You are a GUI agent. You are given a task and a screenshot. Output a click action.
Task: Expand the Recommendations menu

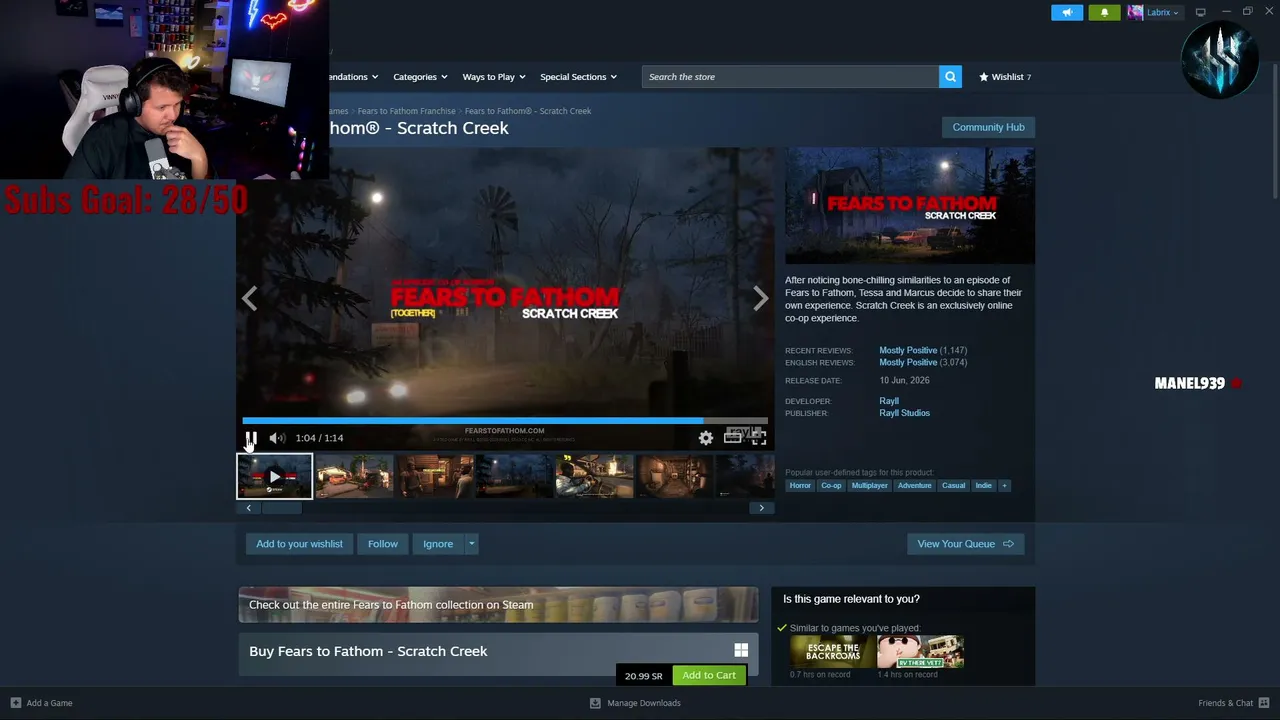pos(354,77)
